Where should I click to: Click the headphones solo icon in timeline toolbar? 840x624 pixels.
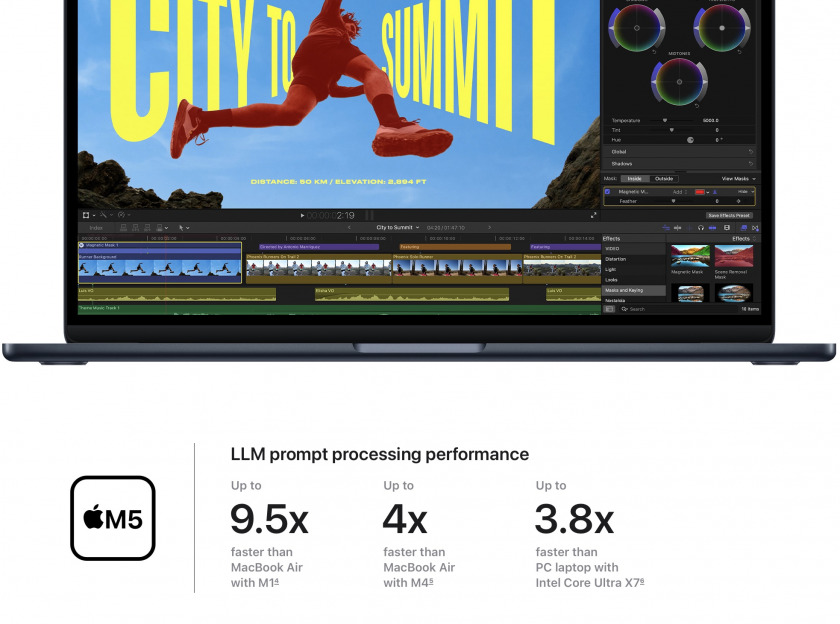pos(701,228)
